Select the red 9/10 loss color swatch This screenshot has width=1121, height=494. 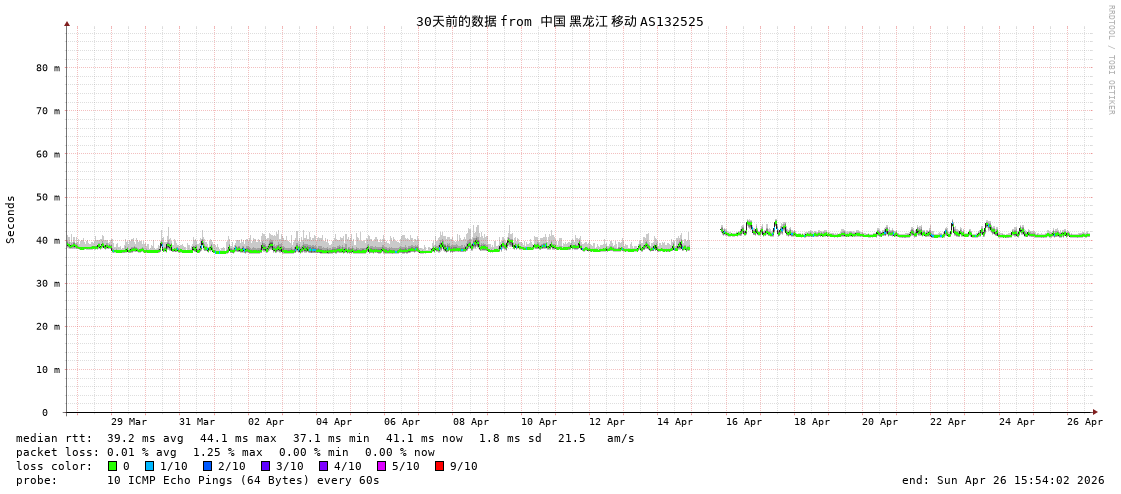(439, 466)
